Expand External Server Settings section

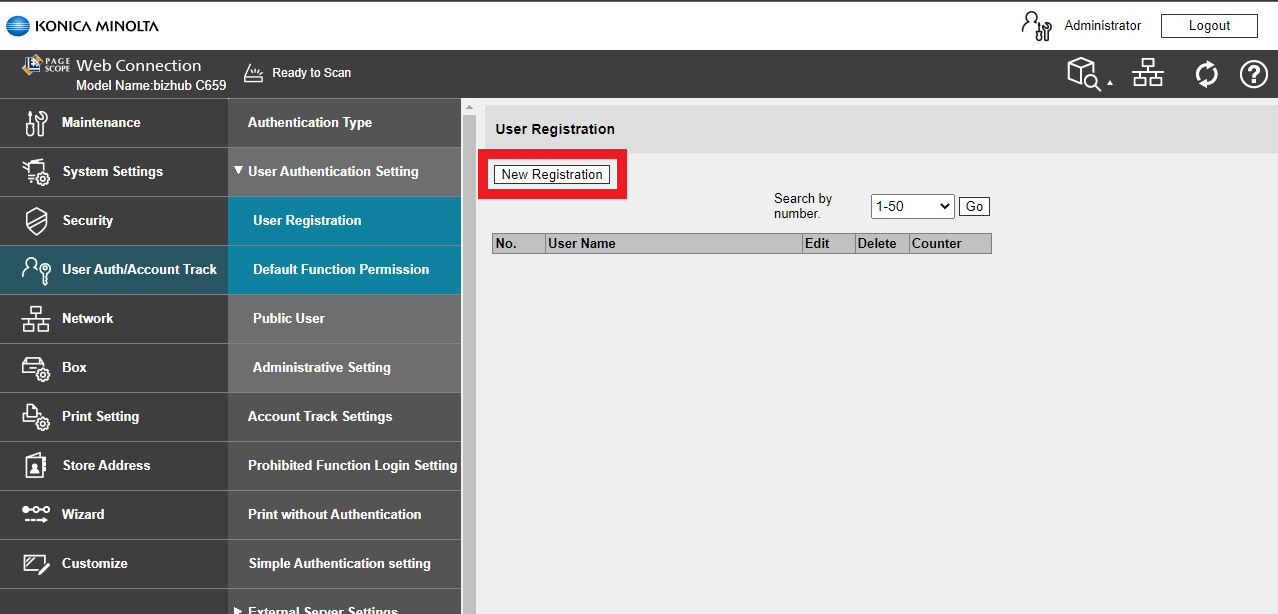[x=238, y=609]
